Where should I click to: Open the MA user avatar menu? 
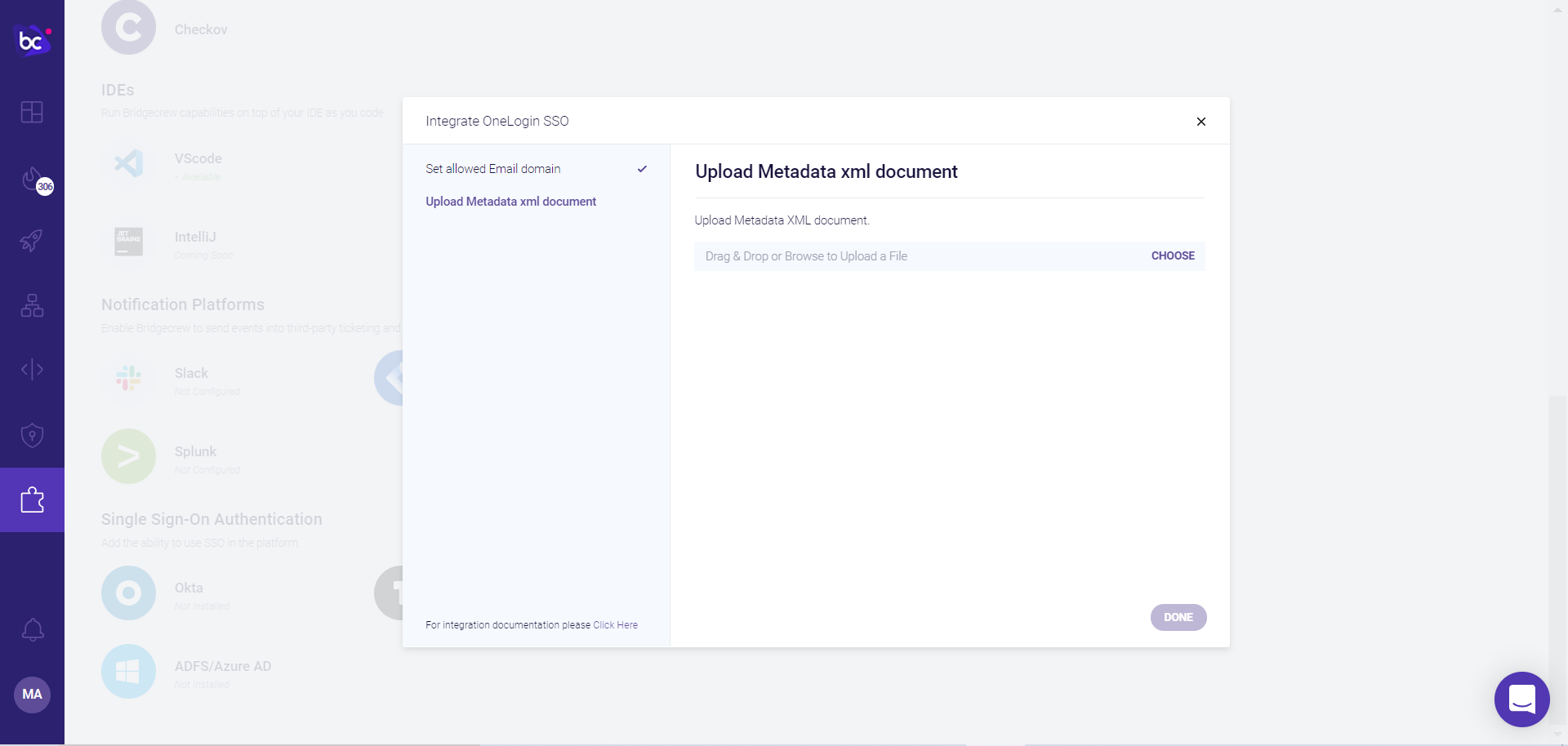coord(32,695)
